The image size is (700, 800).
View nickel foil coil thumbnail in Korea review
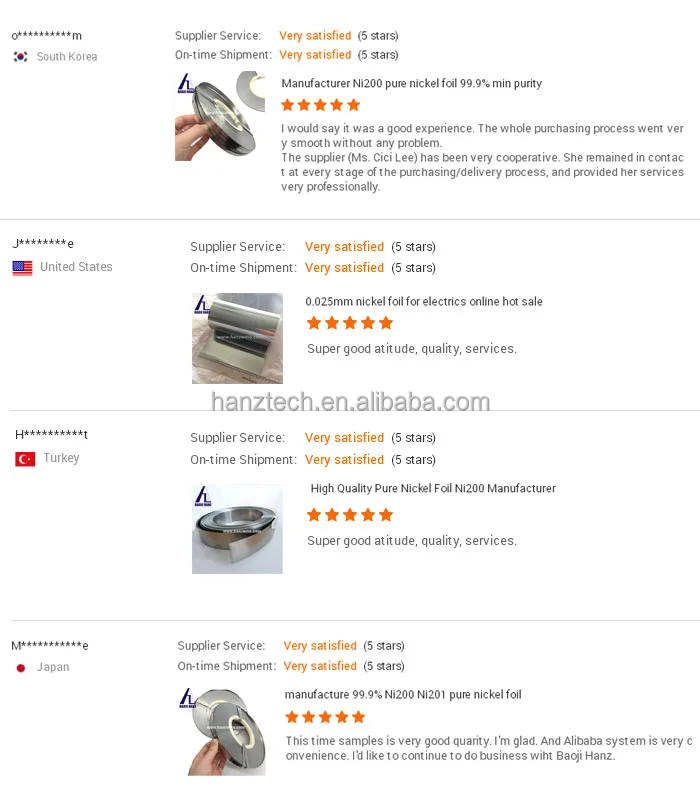tap(220, 116)
